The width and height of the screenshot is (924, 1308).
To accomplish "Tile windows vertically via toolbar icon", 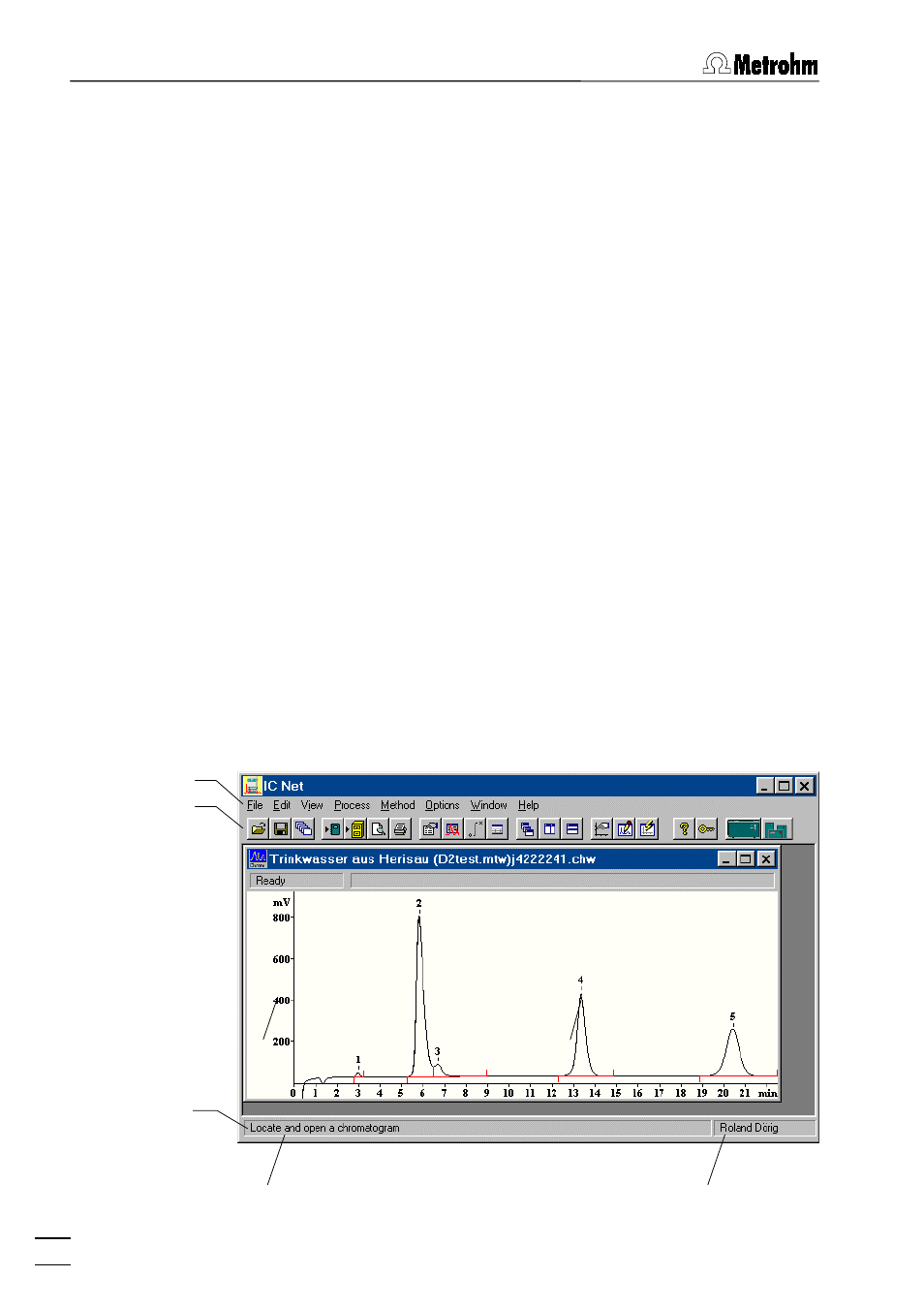I will click(x=549, y=829).
